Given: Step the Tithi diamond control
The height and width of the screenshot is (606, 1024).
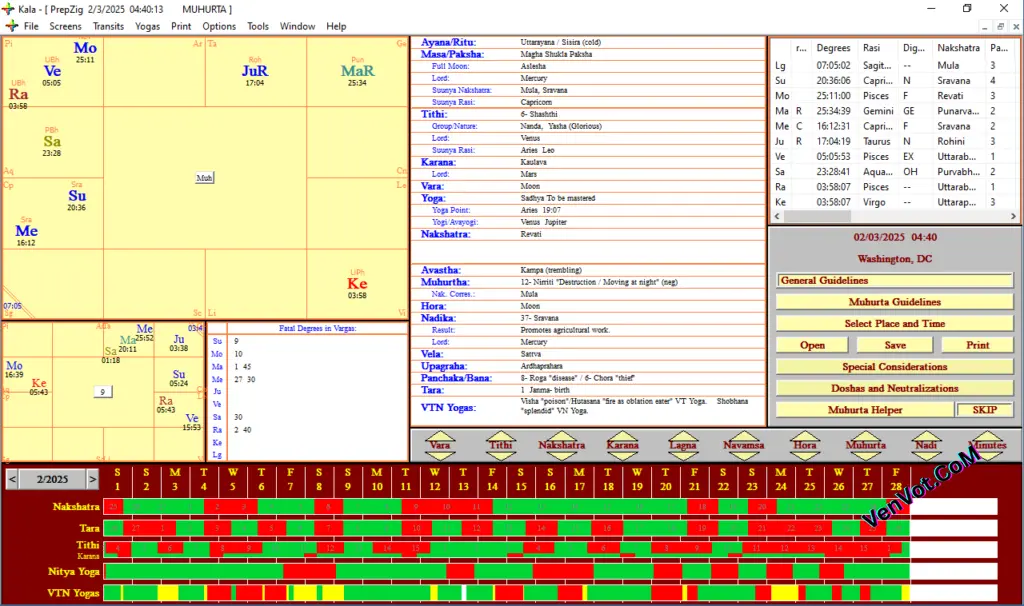Looking at the screenshot, I should point(501,445).
